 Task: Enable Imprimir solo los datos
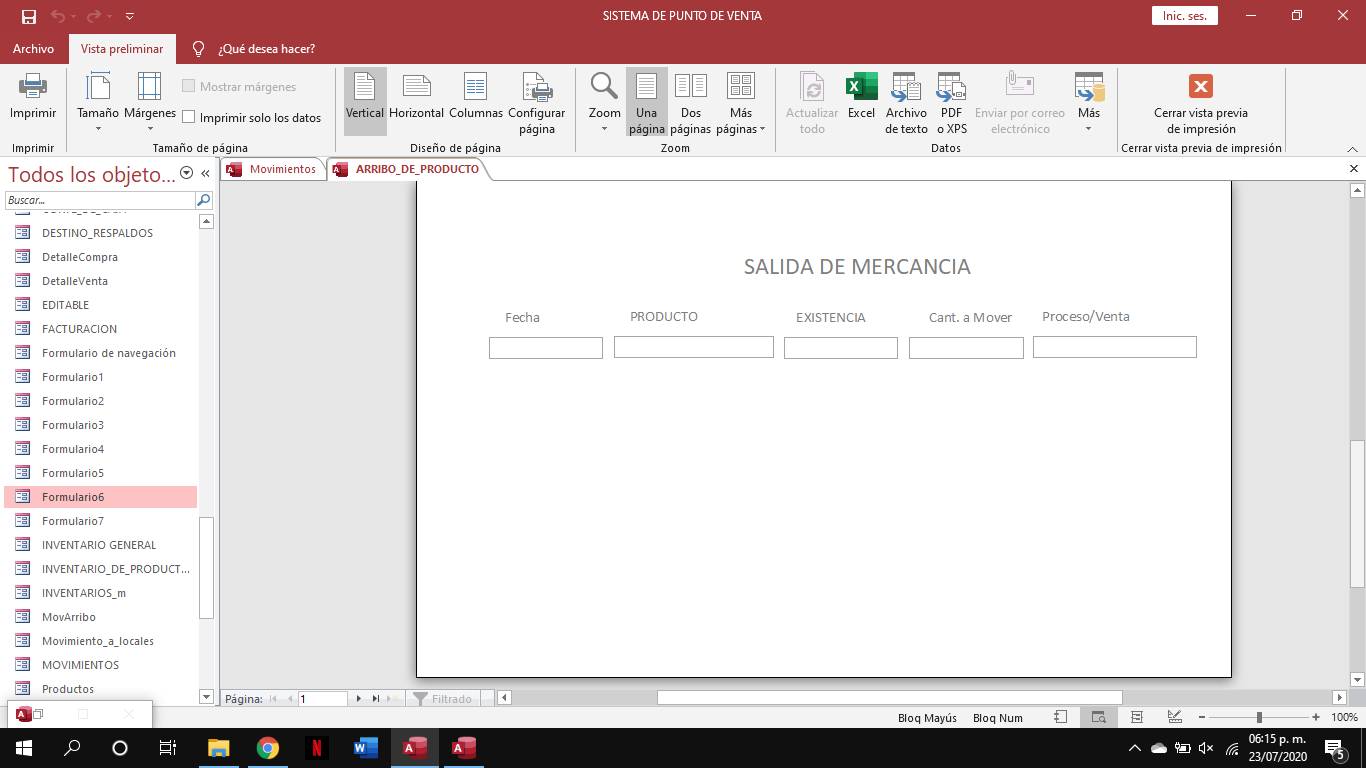tap(189, 117)
